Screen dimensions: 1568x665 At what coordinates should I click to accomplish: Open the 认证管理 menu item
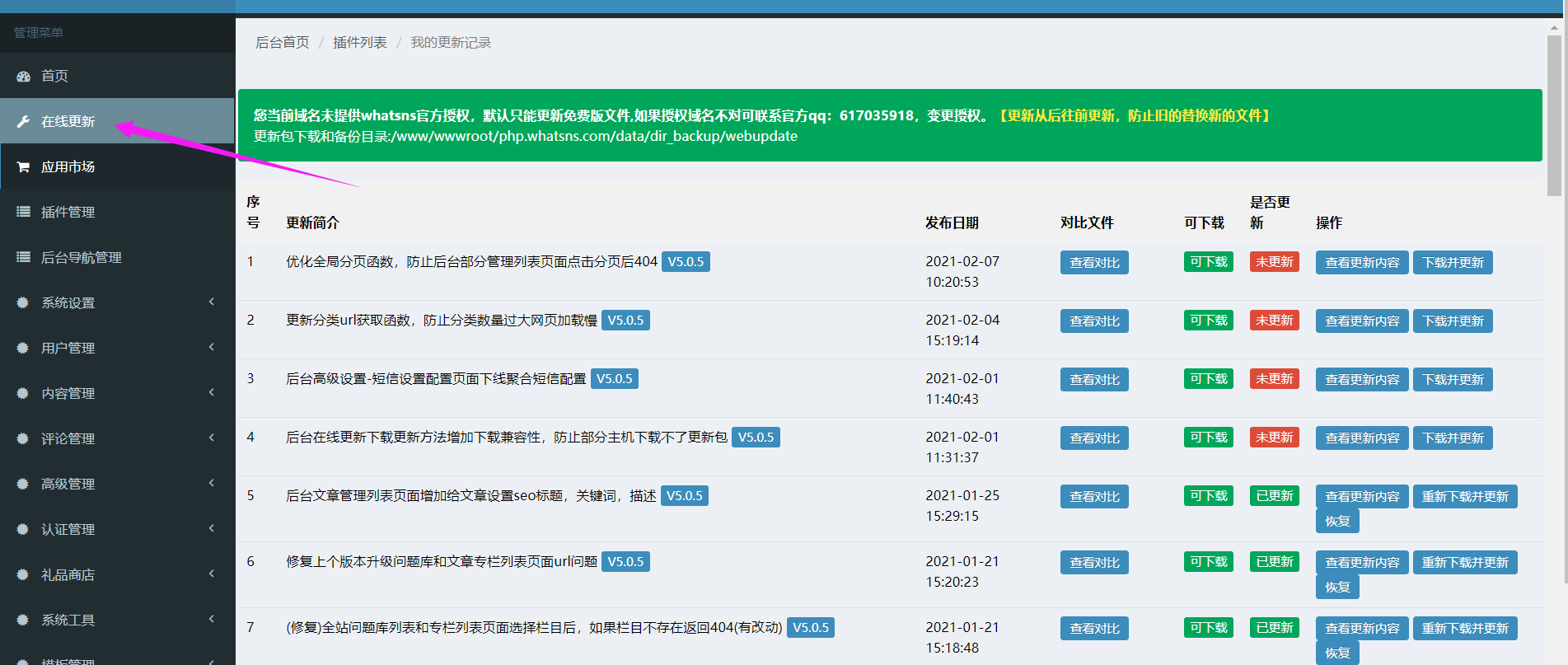click(x=68, y=529)
